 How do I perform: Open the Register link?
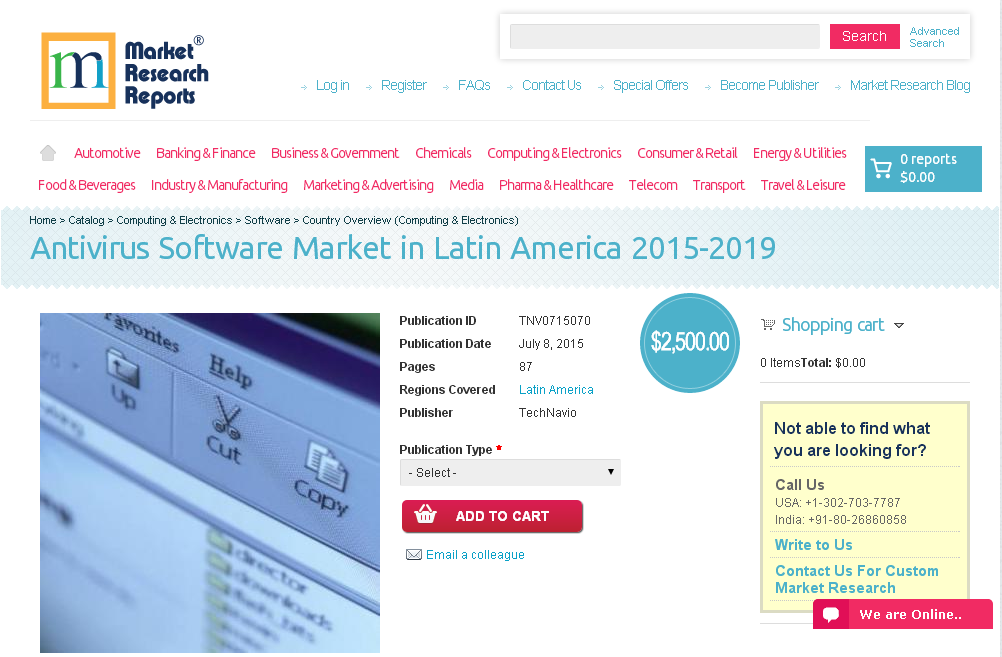403,85
